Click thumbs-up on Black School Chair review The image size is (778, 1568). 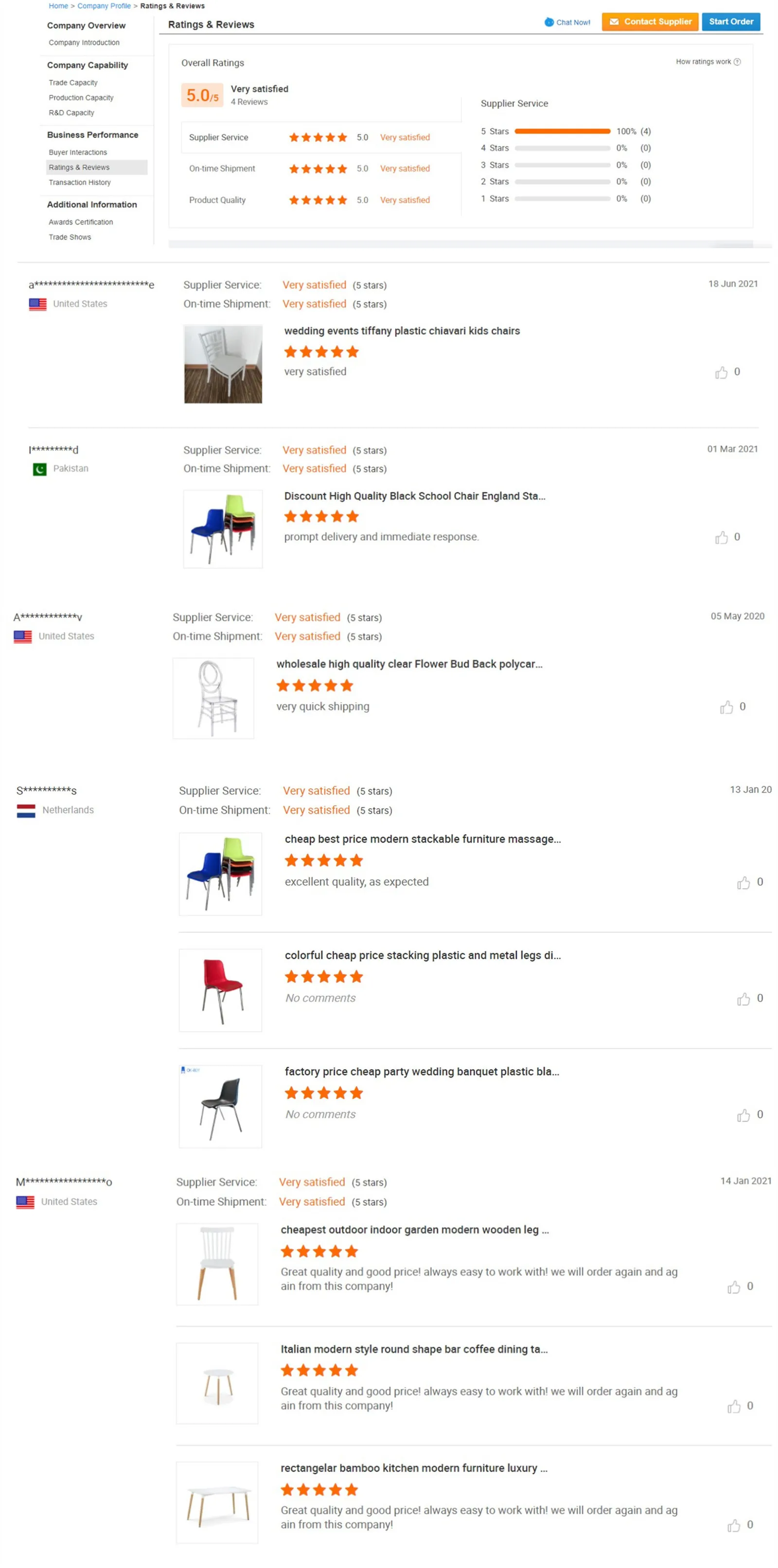tap(721, 537)
